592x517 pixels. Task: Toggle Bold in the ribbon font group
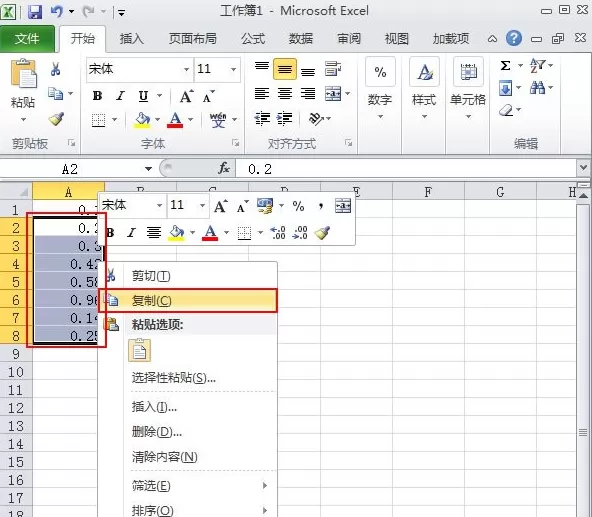[x=97, y=96]
